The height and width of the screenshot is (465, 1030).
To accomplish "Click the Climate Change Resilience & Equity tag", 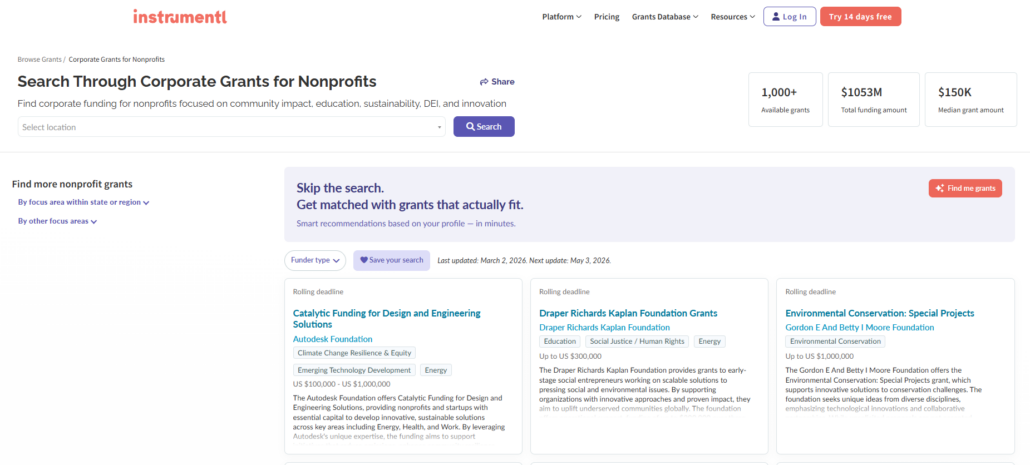I will [x=354, y=353].
